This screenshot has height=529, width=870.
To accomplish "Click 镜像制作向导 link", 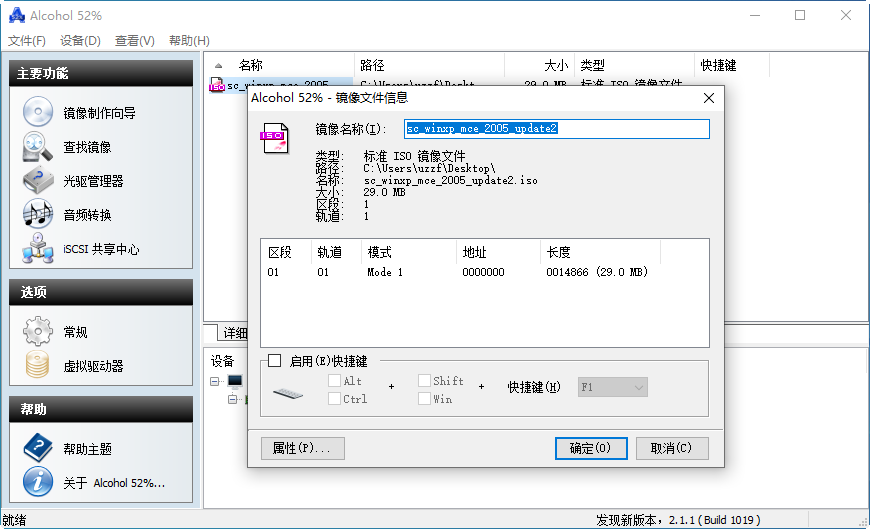I will [x=99, y=113].
